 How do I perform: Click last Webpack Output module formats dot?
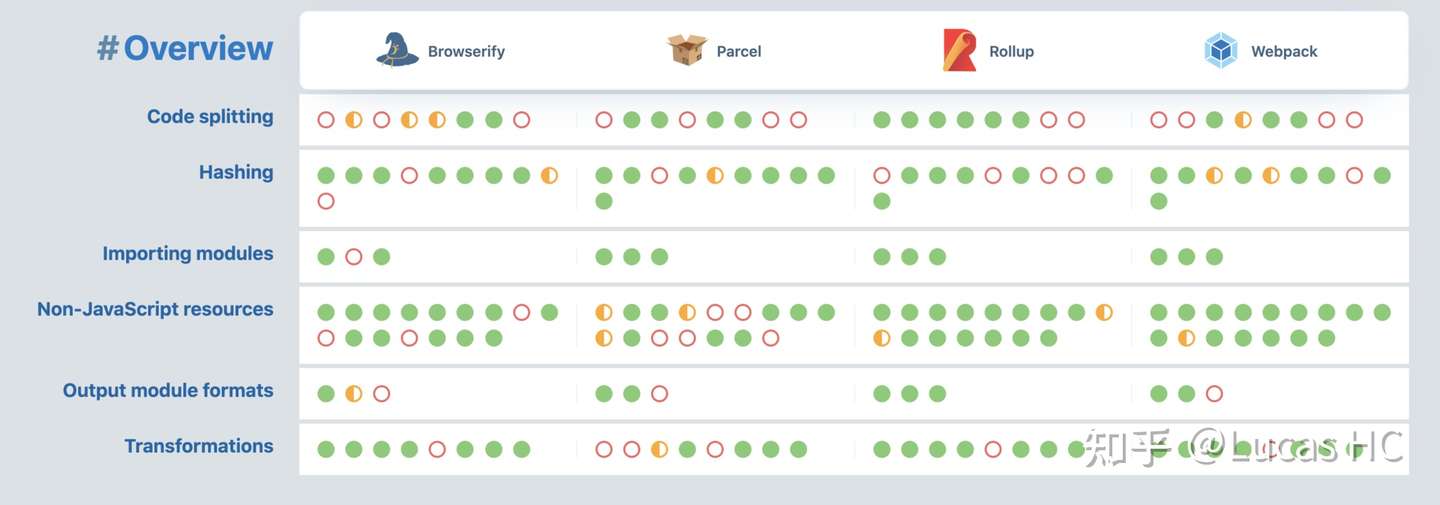pyautogui.click(x=1214, y=394)
